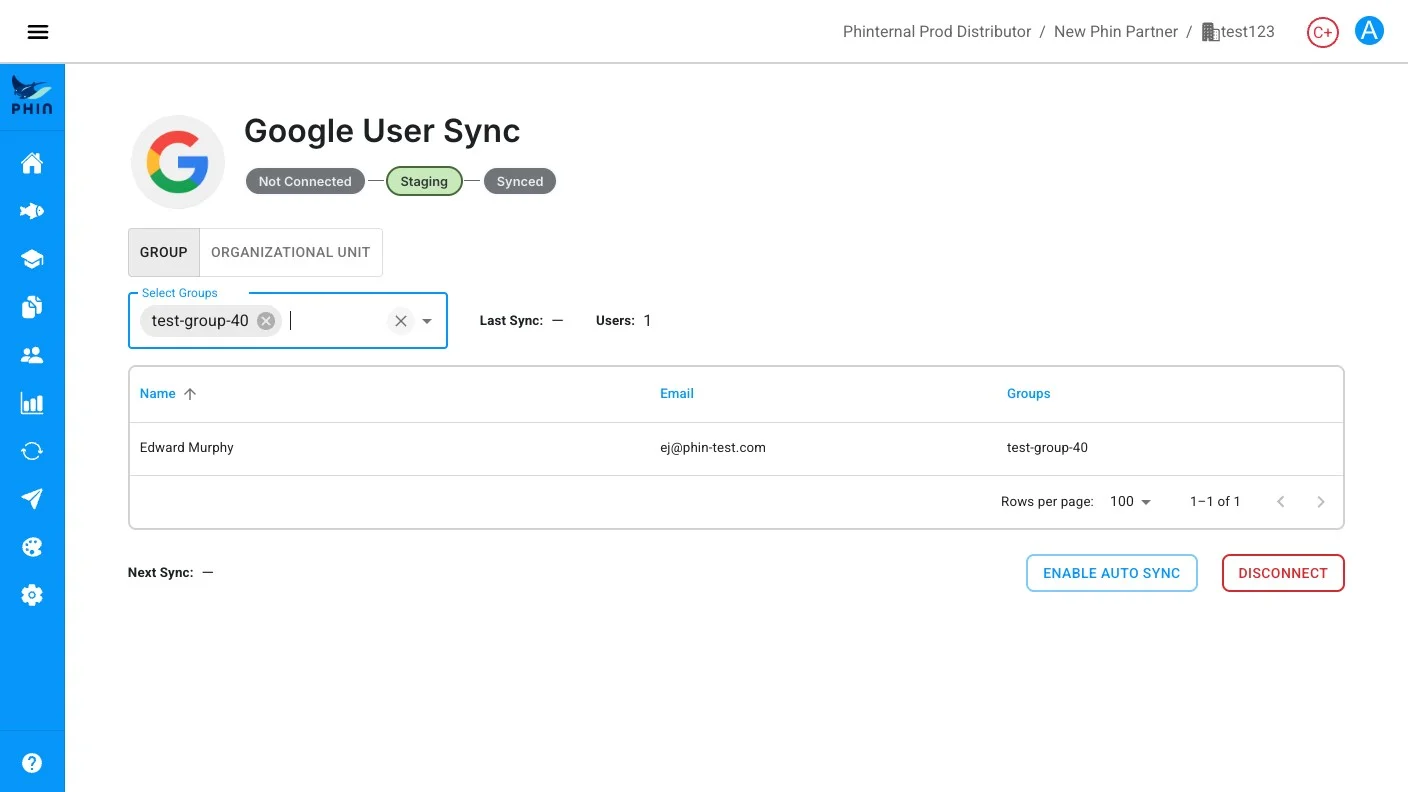Open the sync integrations icon
The image size is (1408, 792).
click(32, 451)
